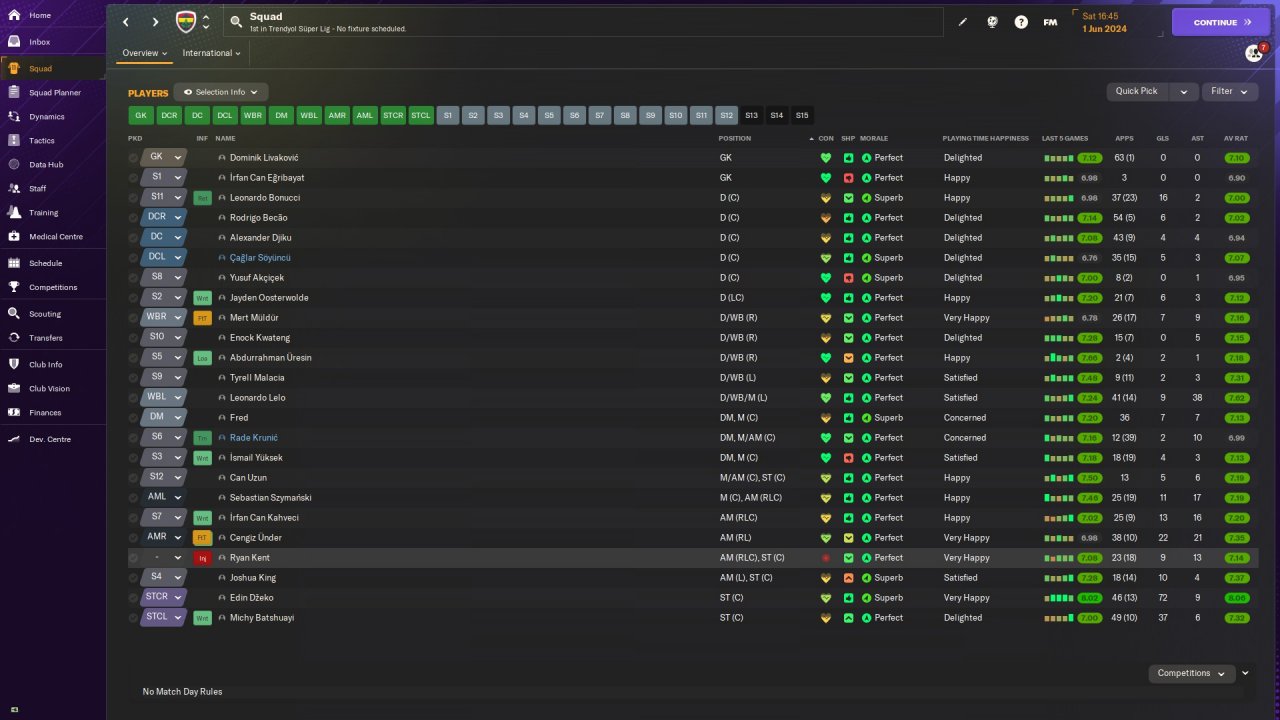Go back with the left arrow
The image size is (1280, 720).
pyautogui.click(x=126, y=22)
